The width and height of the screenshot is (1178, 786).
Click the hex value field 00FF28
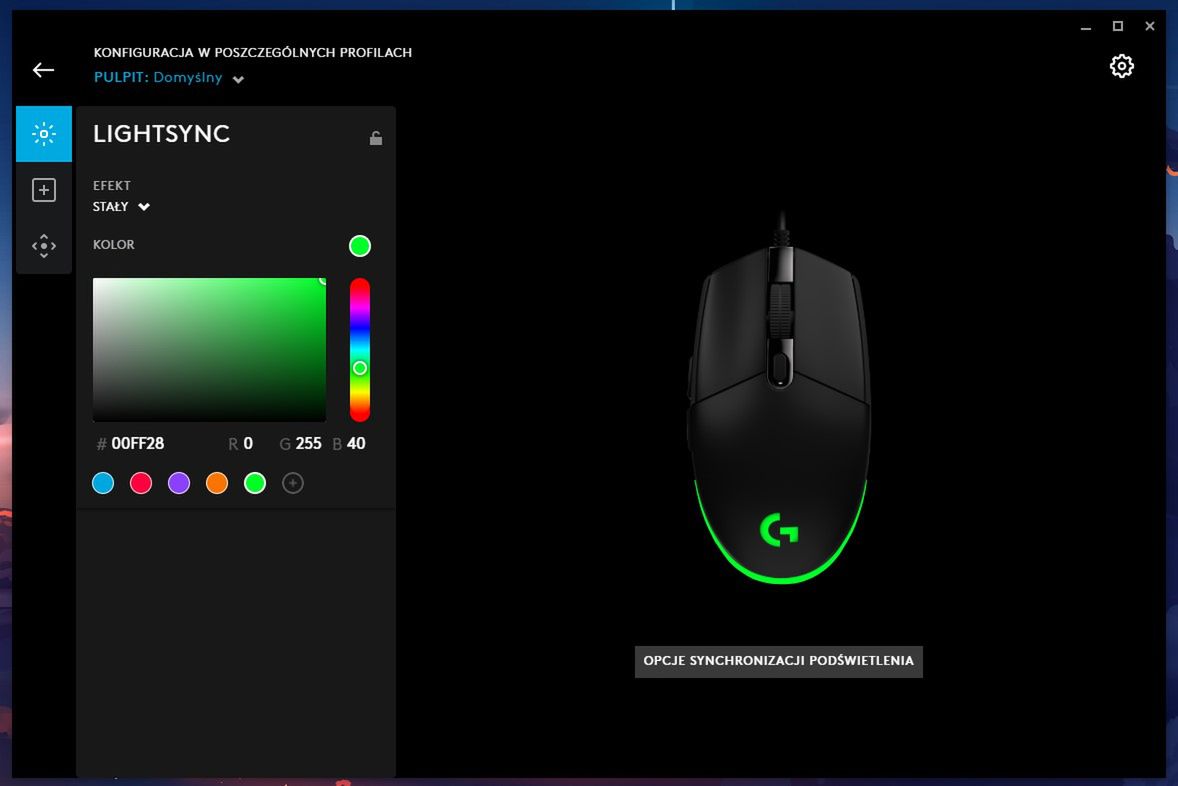(137, 443)
